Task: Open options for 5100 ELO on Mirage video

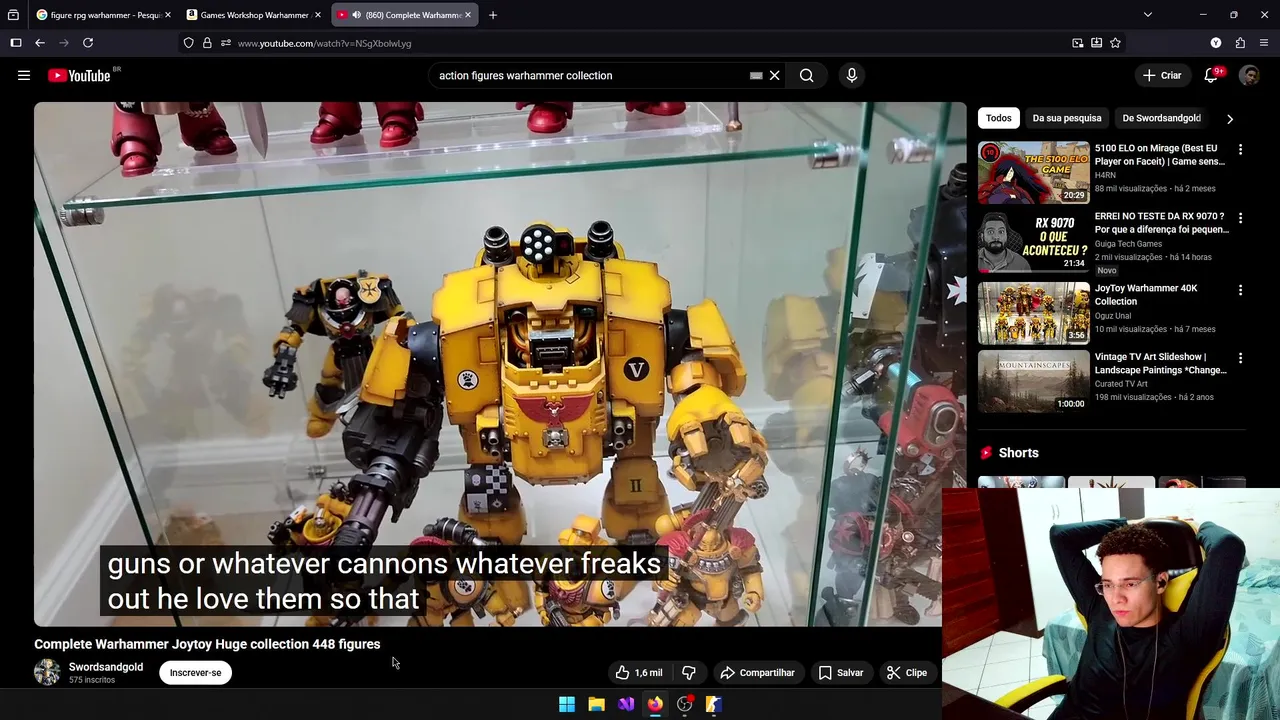Action: (x=1240, y=149)
